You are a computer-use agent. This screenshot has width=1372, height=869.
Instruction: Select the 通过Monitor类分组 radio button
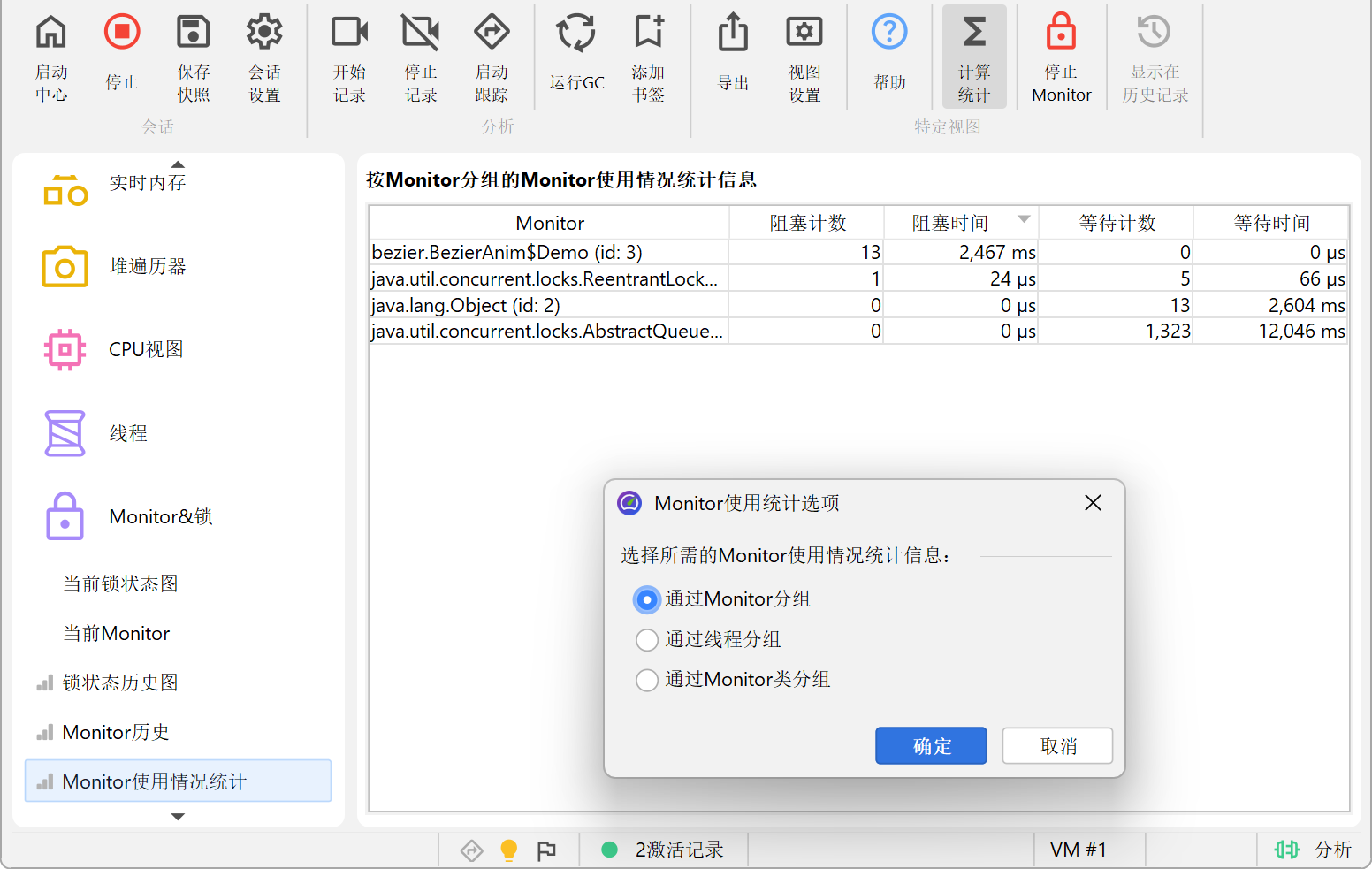coord(647,680)
